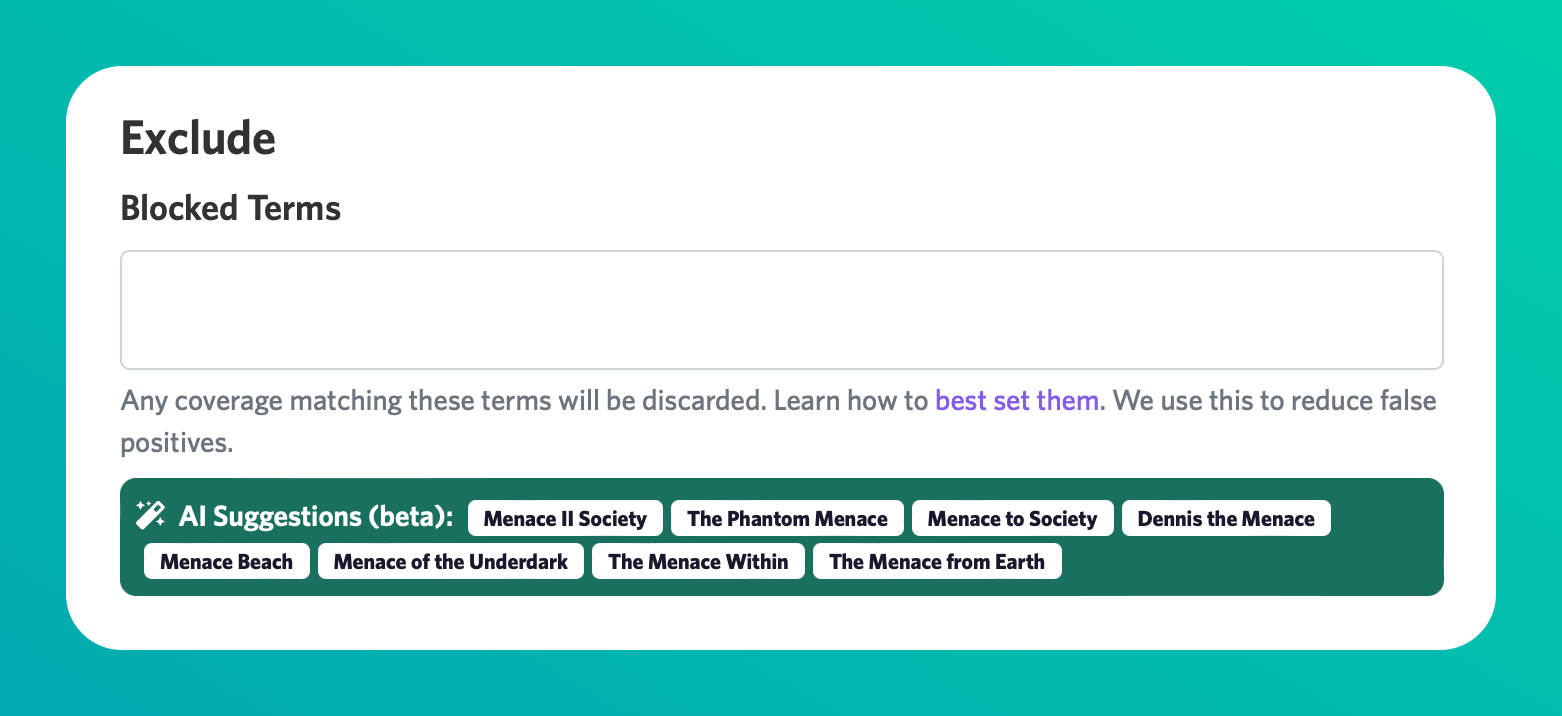Open the "best set them" help link
The image size is (1562, 716).
1016,400
